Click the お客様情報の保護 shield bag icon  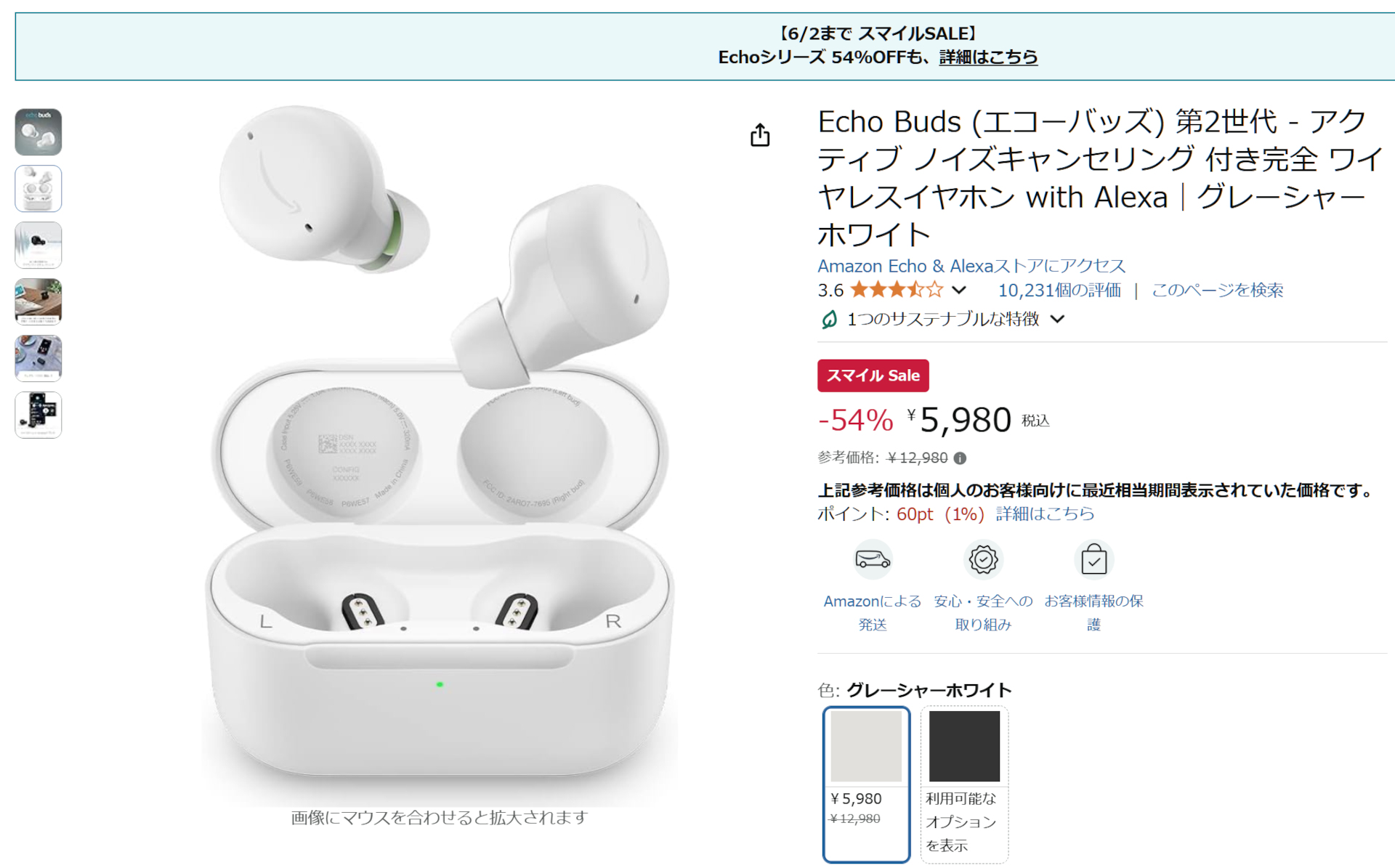pyautogui.click(x=1093, y=559)
